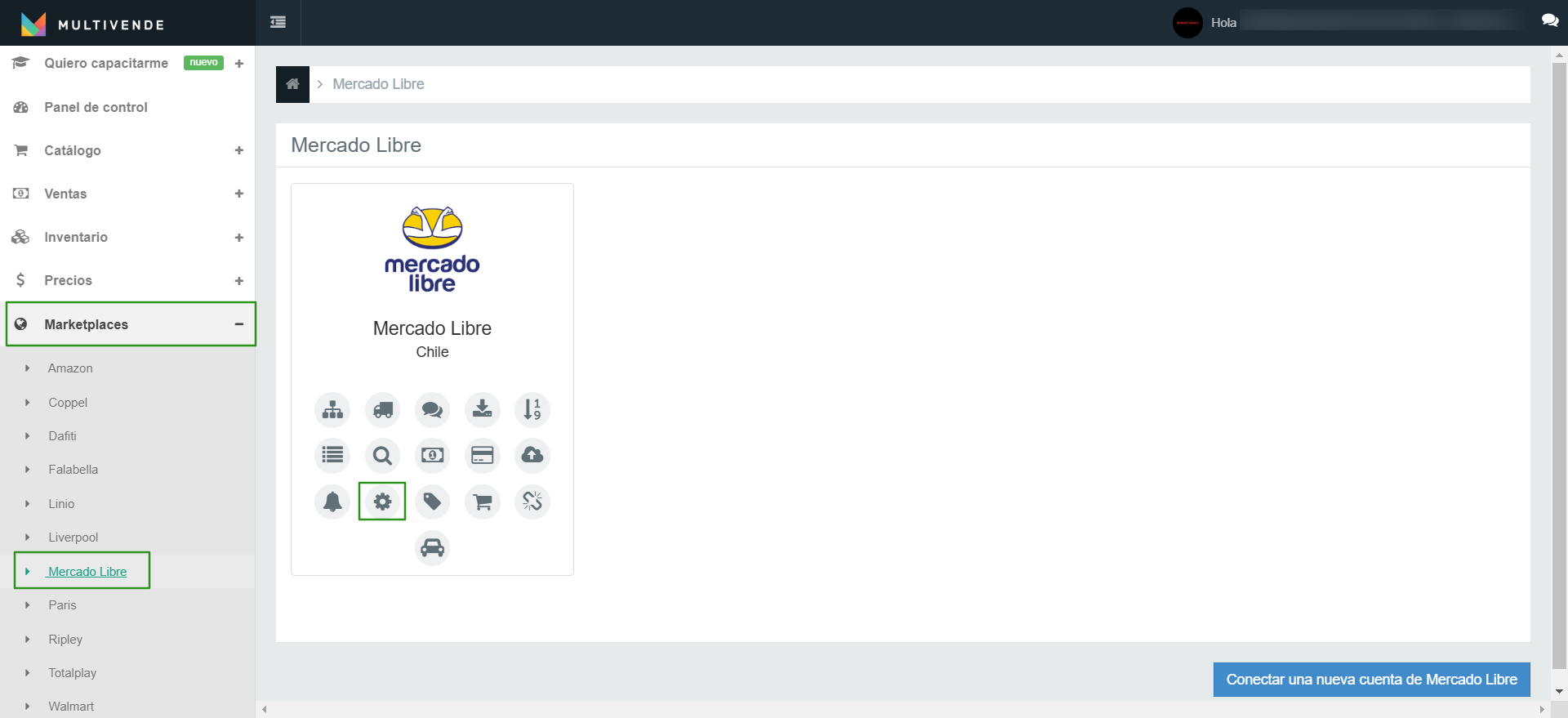
Task: Click the magnifying glass search icon
Action: [382, 455]
